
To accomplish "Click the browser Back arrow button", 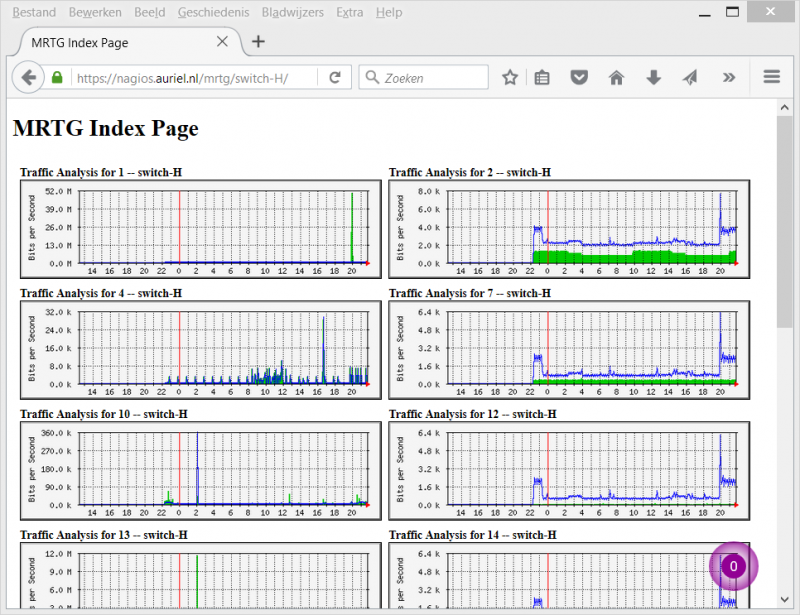I will 28,77.
